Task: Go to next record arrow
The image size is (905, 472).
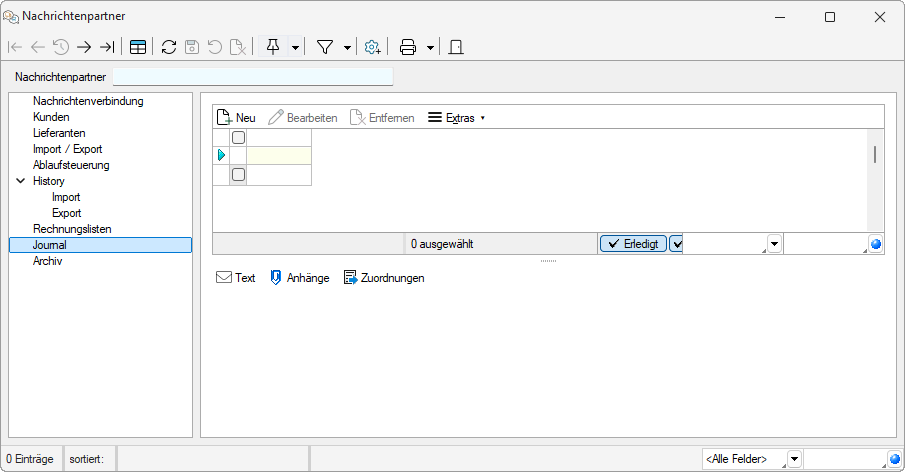Action: click(x=84, y=47)
